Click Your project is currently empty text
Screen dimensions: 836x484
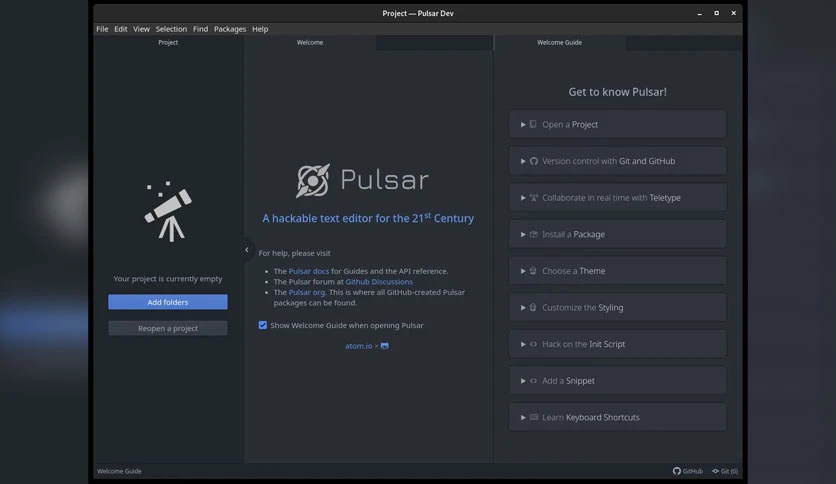coord(168,279)
